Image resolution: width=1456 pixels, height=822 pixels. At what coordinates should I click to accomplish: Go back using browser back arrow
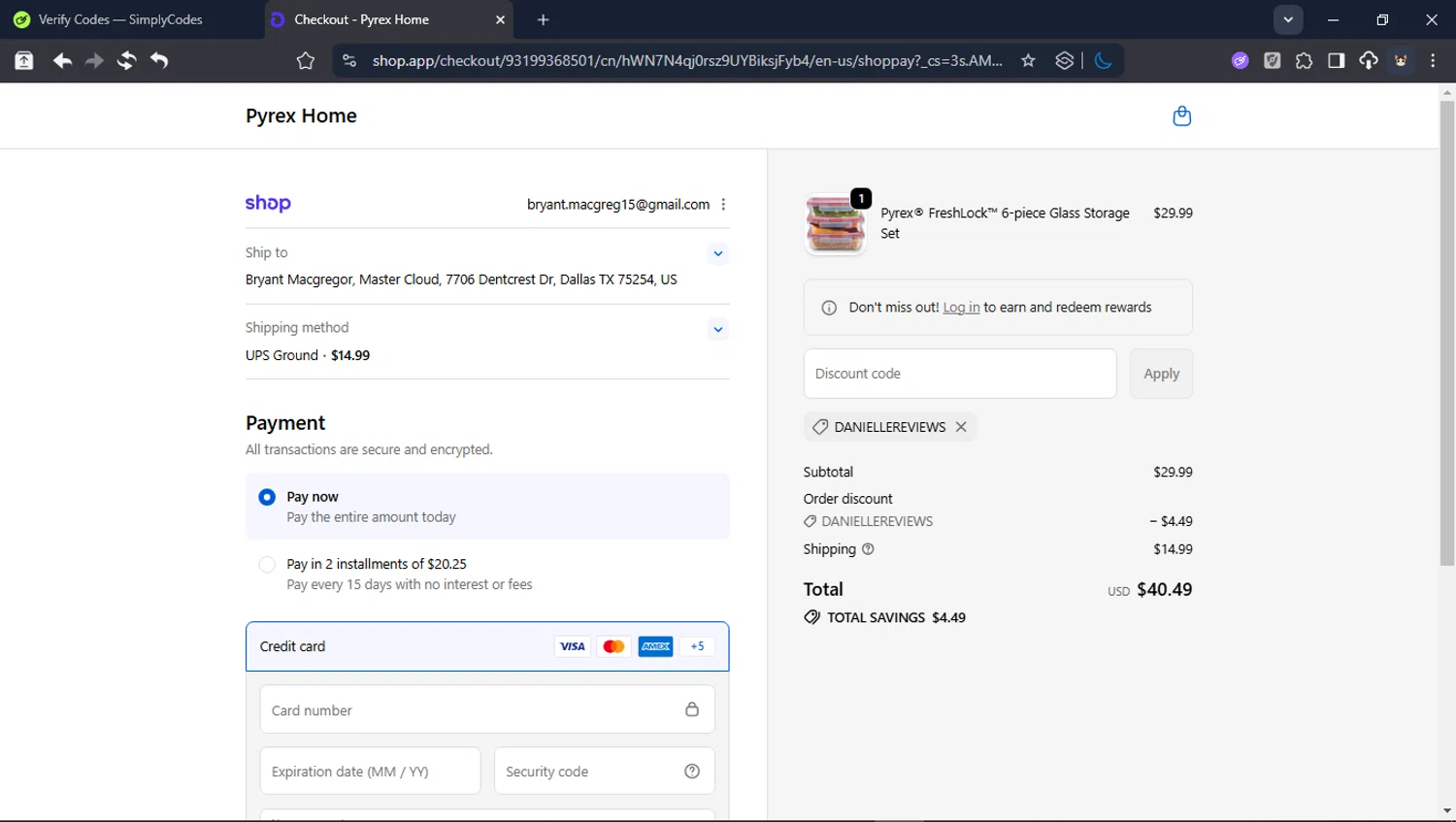(62, 60)
